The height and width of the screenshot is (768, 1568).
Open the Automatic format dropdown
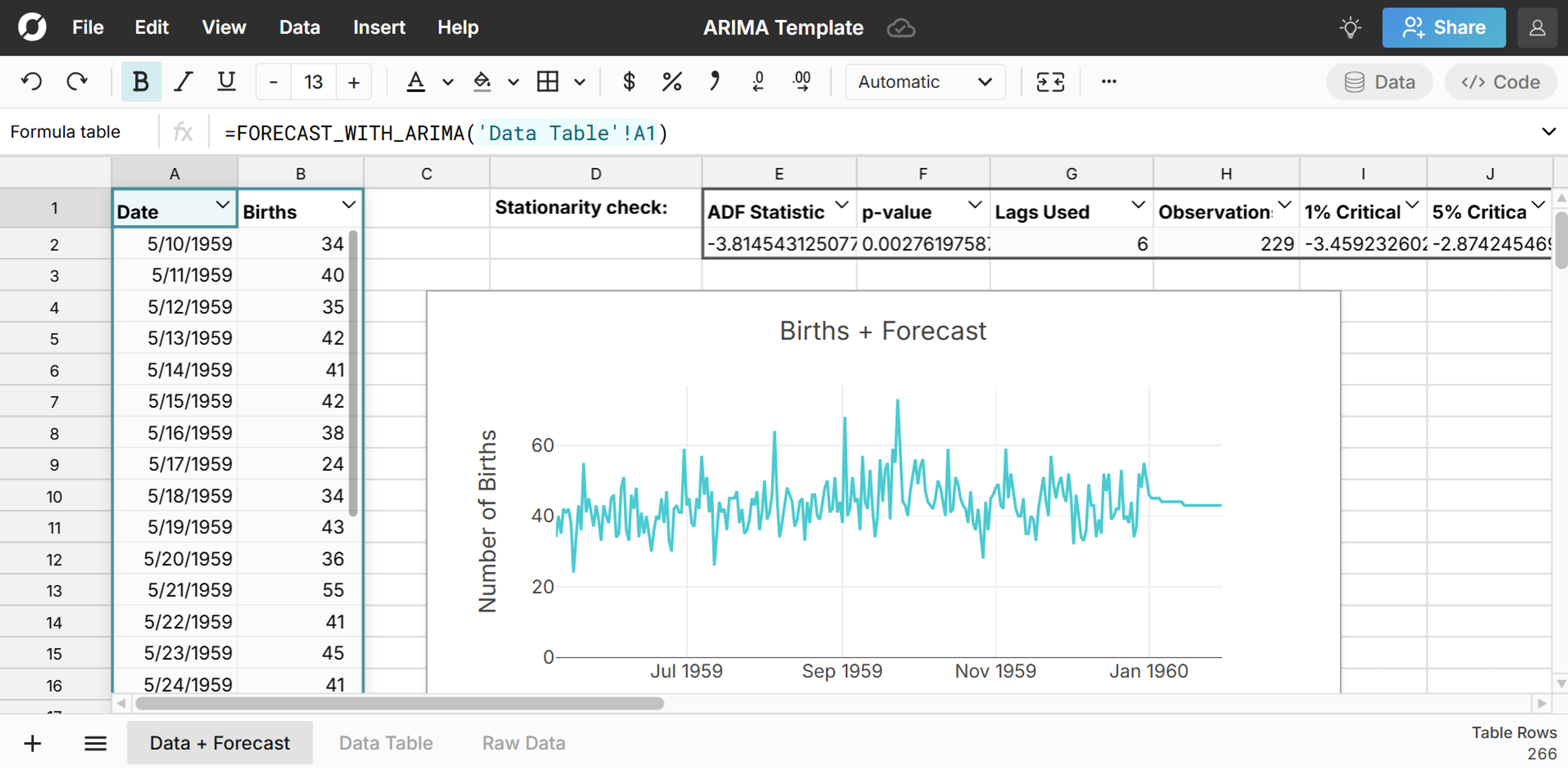point(925,82)
